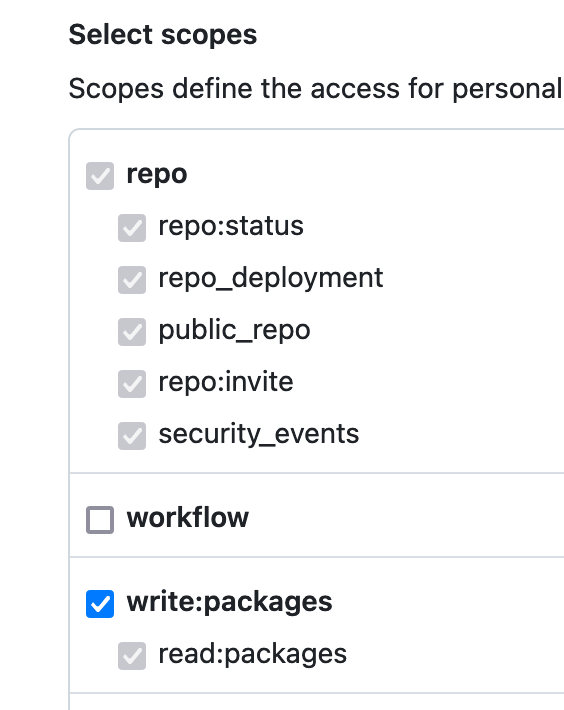Image resolution: width=564 pixels, height=710 pixels.
Task: Click the write:packages label text
Action: [x=229, y=603]
